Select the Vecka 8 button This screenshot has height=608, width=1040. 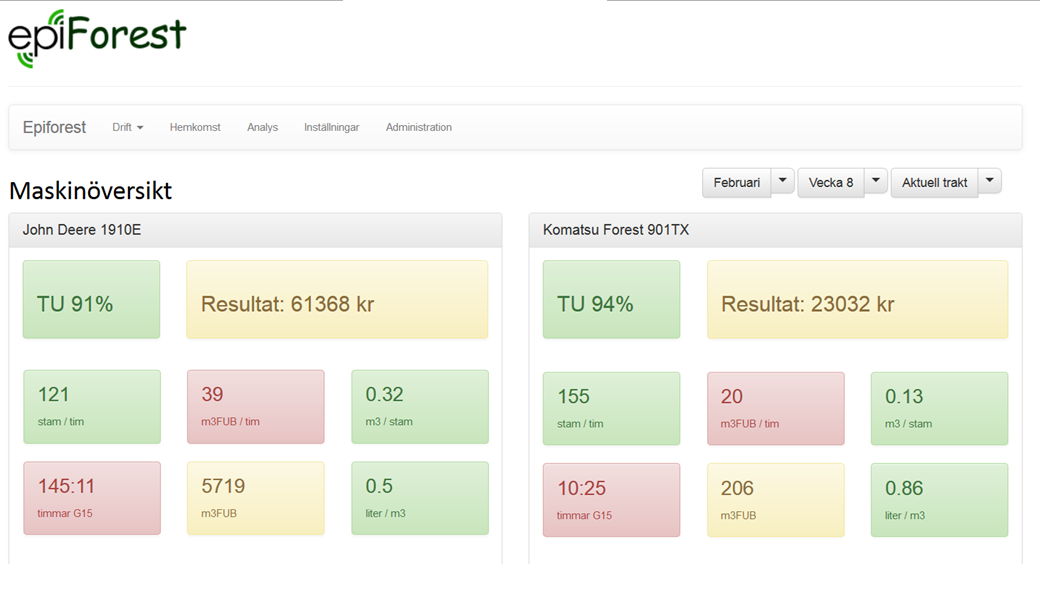click(x=831, y=182)
